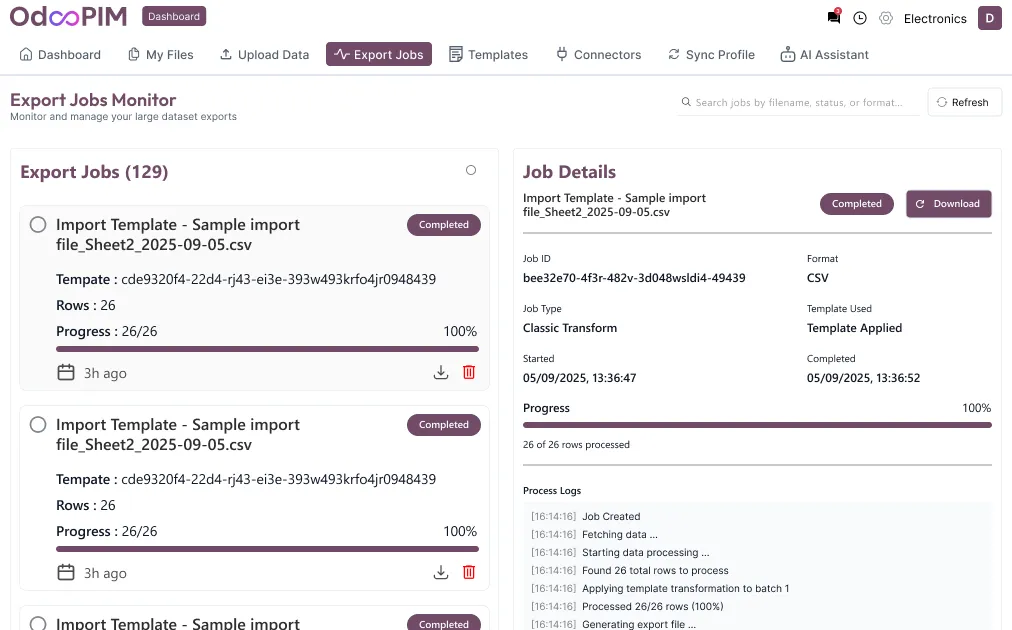Delete the first export job with trash icon
Viewport: 1012px width, 630px height.
[x=469, y=373]
